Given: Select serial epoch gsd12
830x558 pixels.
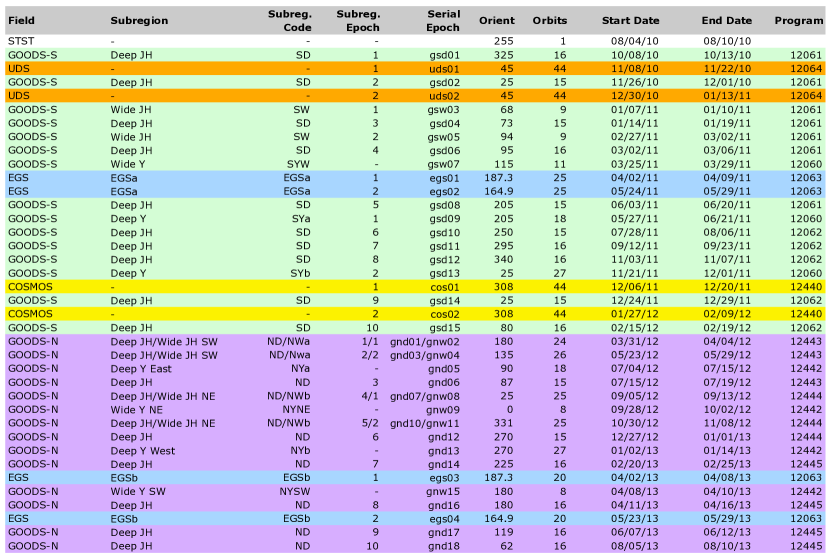Looking at the screenshot, I should 445,259.
